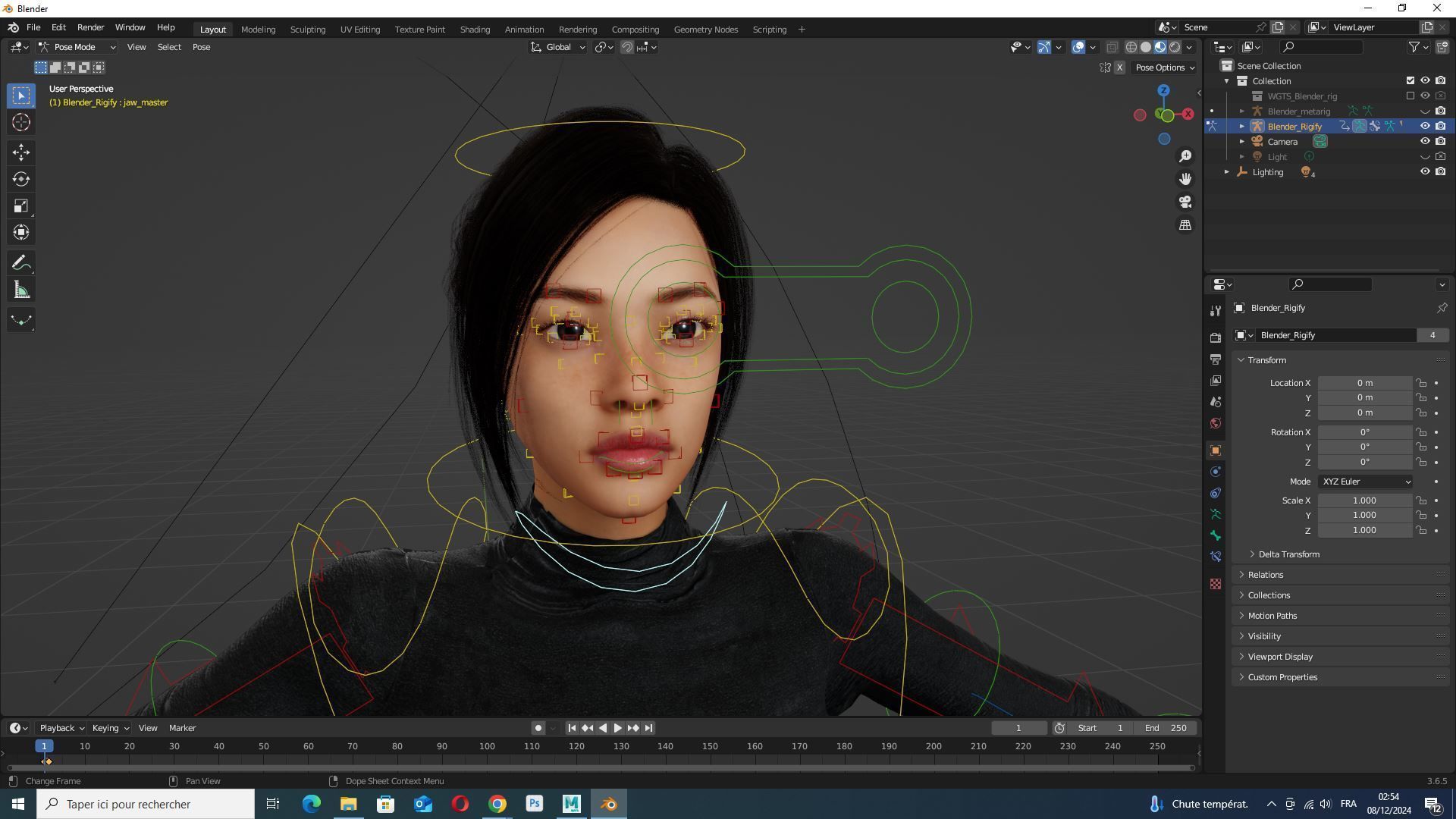Toggle the camera view icon
This screenshot has width=1456, height=819.
pos(1185,202)
